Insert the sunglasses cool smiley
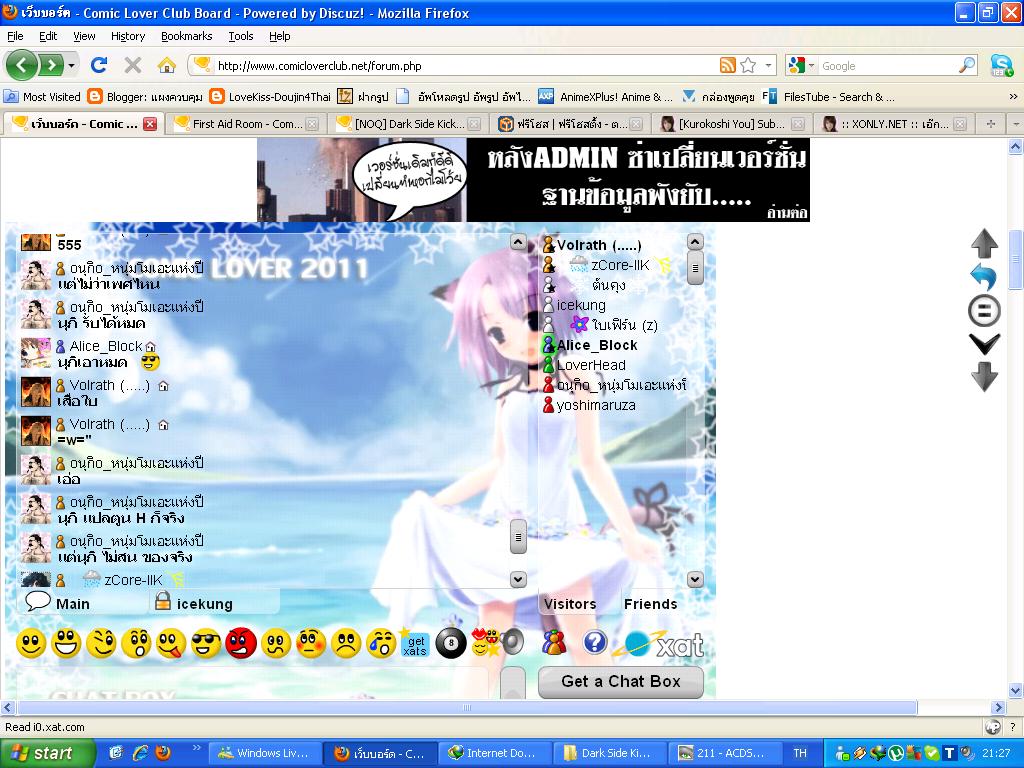1024x768 pixels. [206, 644]
